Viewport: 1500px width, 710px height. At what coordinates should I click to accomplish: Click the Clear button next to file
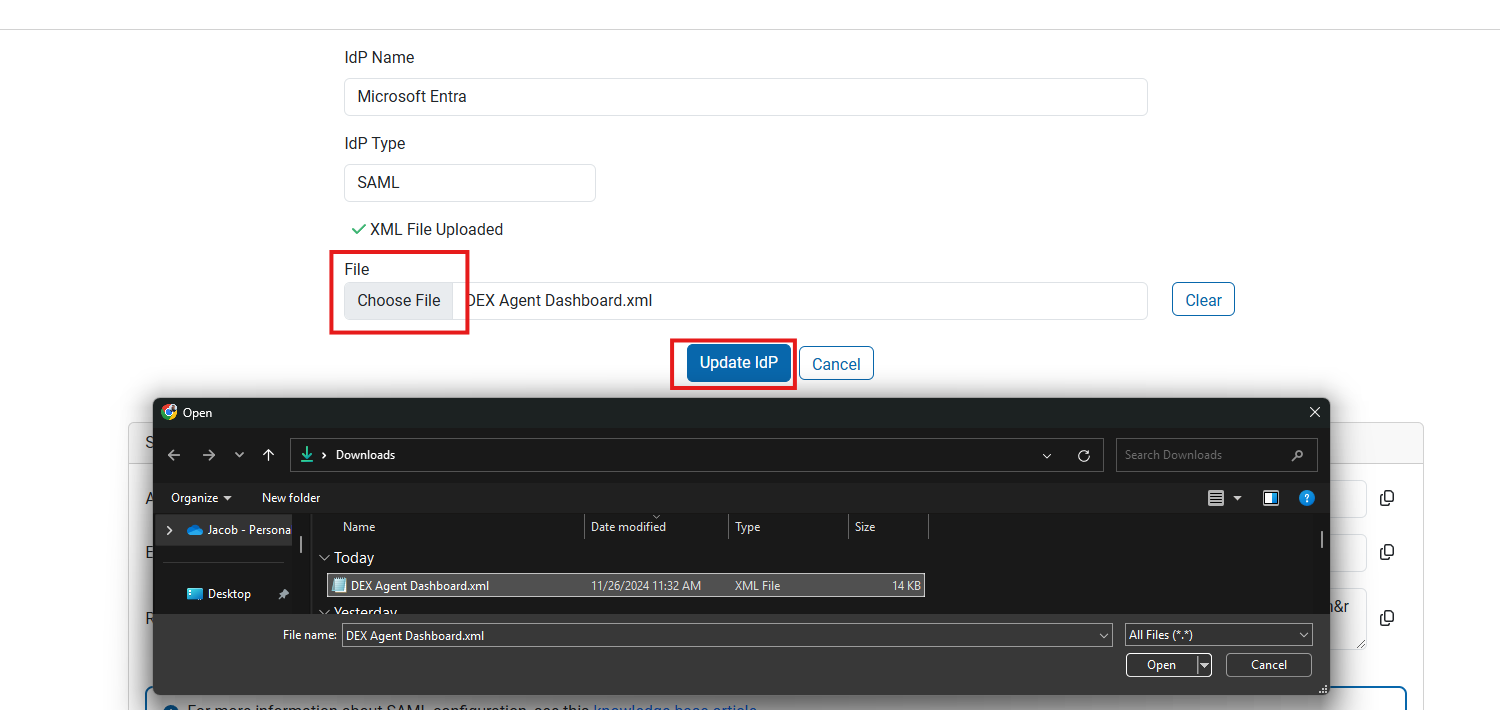tap(1203, 300)
